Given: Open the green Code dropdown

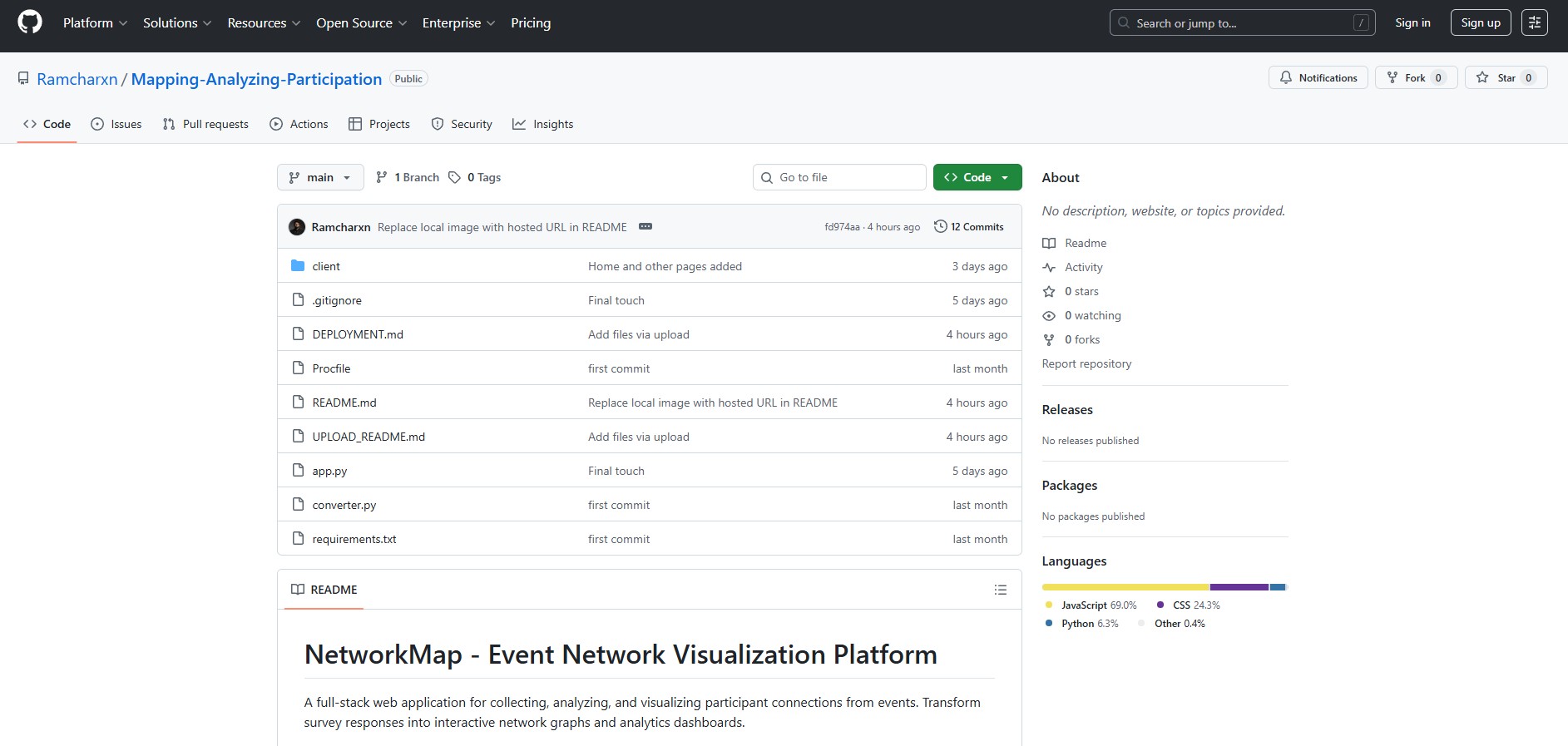Looking at the screenshot, I should 977,177.
